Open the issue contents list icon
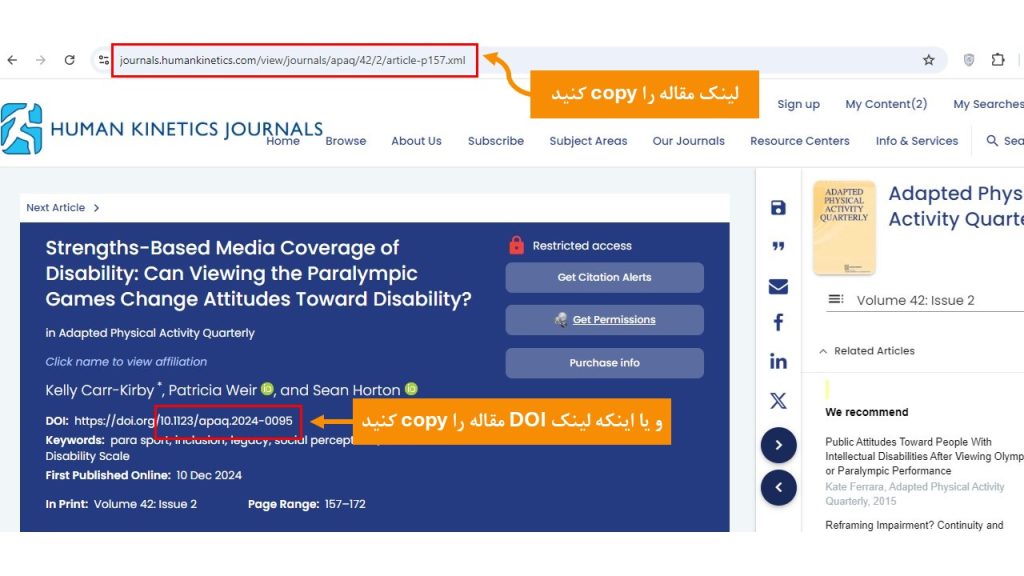 click(835, 299)
